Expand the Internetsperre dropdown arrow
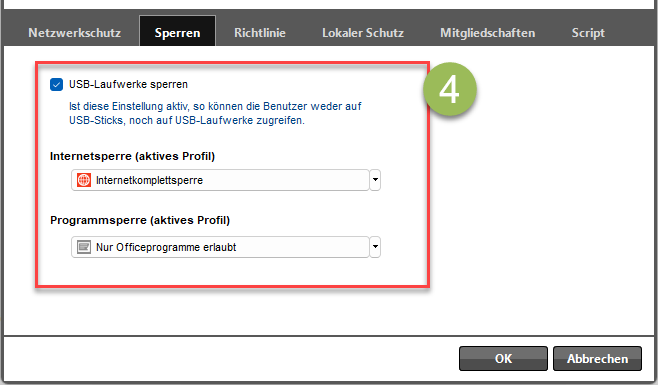 [x=375, y=180]
